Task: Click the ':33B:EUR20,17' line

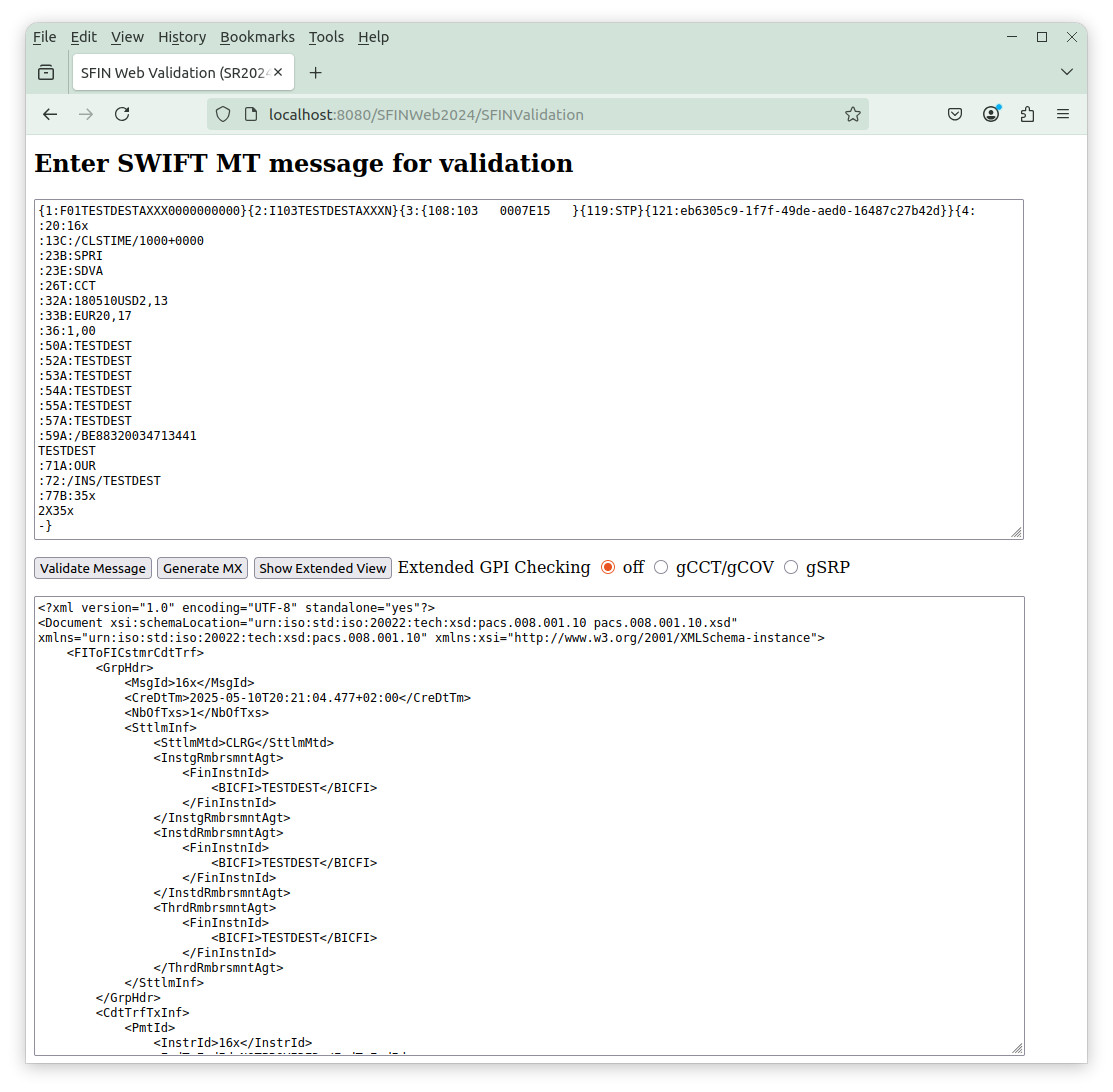Action: pyautogui.click(x=85, y=316)
